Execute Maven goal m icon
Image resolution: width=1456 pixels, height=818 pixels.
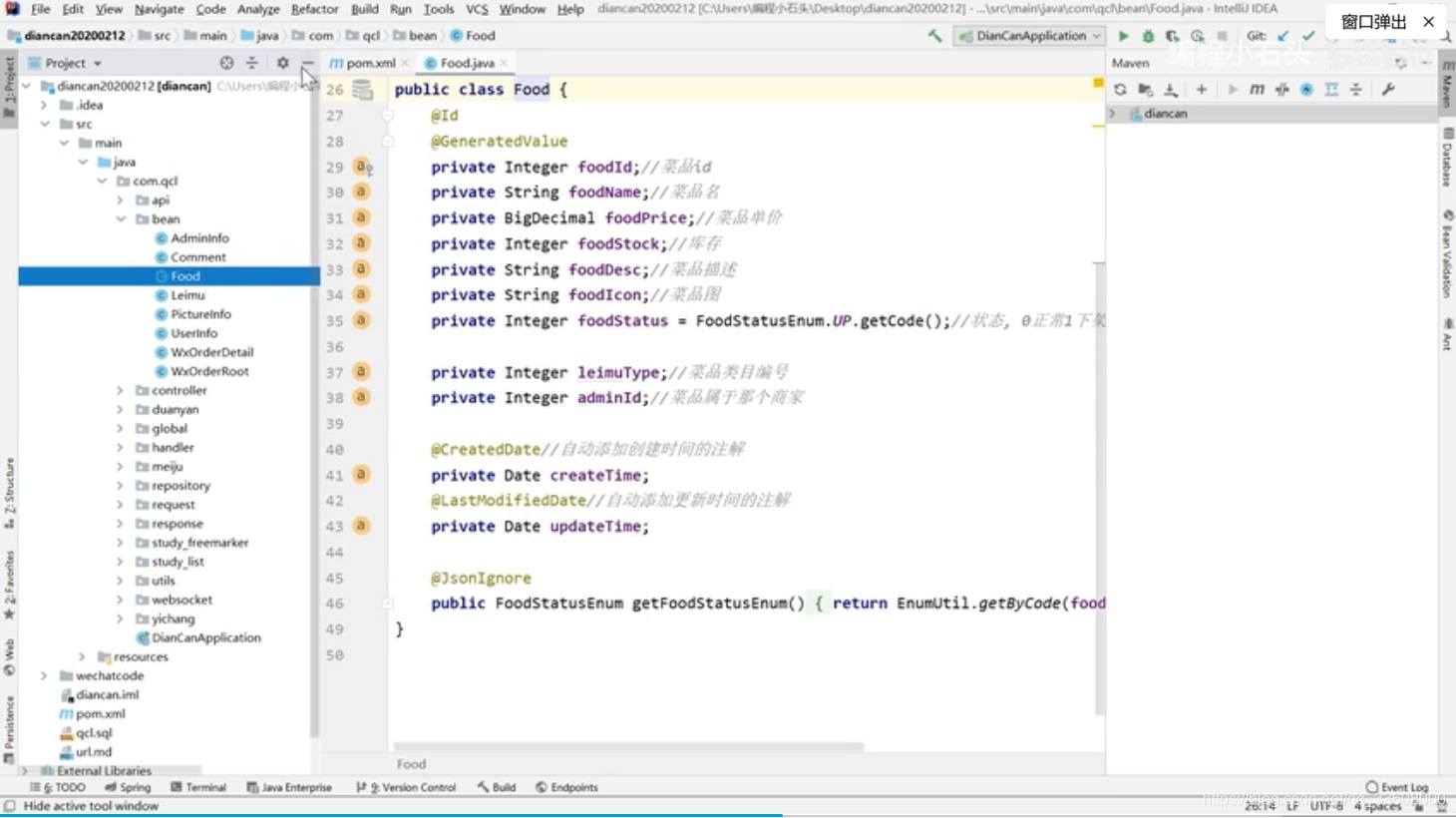click(x=1257, y=90)
